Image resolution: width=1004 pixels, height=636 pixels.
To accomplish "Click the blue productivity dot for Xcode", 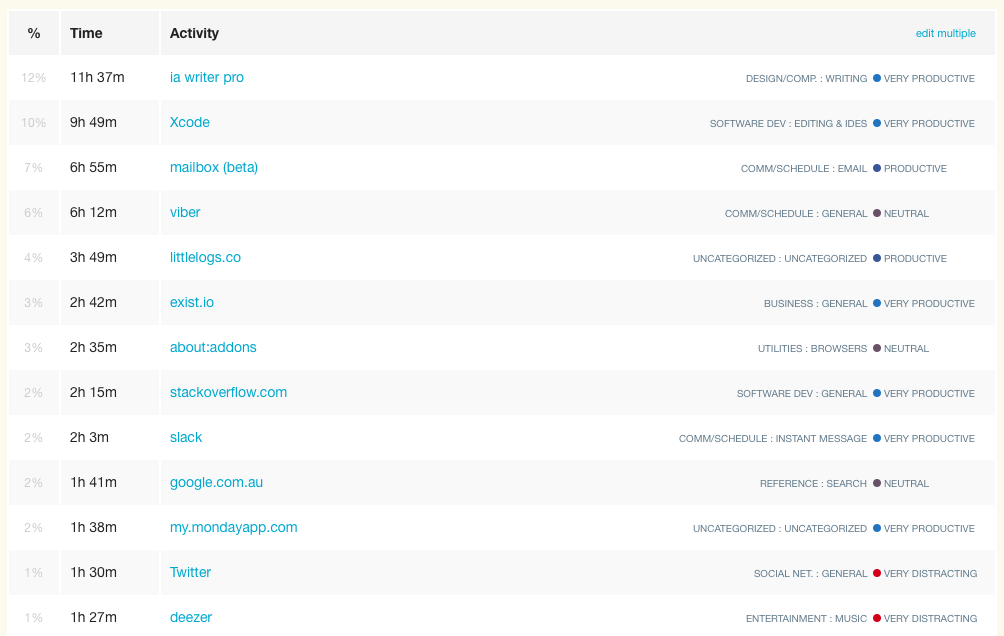I will pyautogui.click(x=877, y=123).
